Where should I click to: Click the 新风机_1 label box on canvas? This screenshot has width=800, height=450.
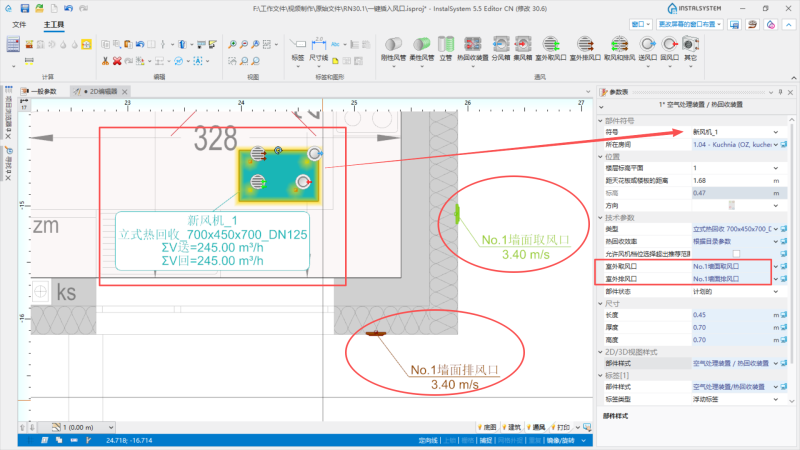[x=212, y=241]
